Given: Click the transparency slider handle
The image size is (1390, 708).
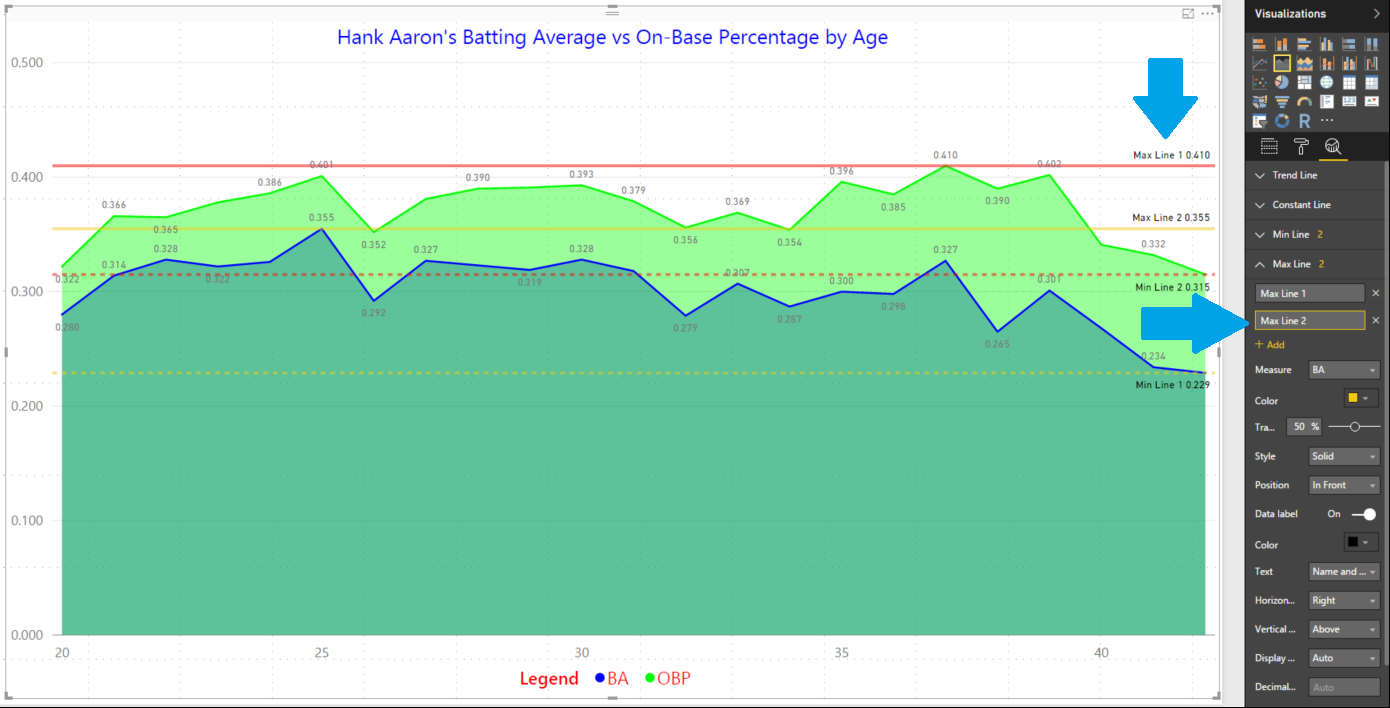Looking at the screenshot, I should point(1354,427).
